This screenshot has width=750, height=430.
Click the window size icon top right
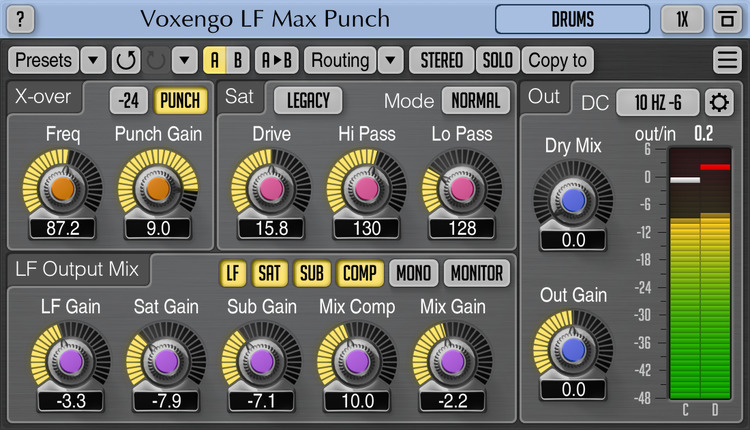(727, 20)
